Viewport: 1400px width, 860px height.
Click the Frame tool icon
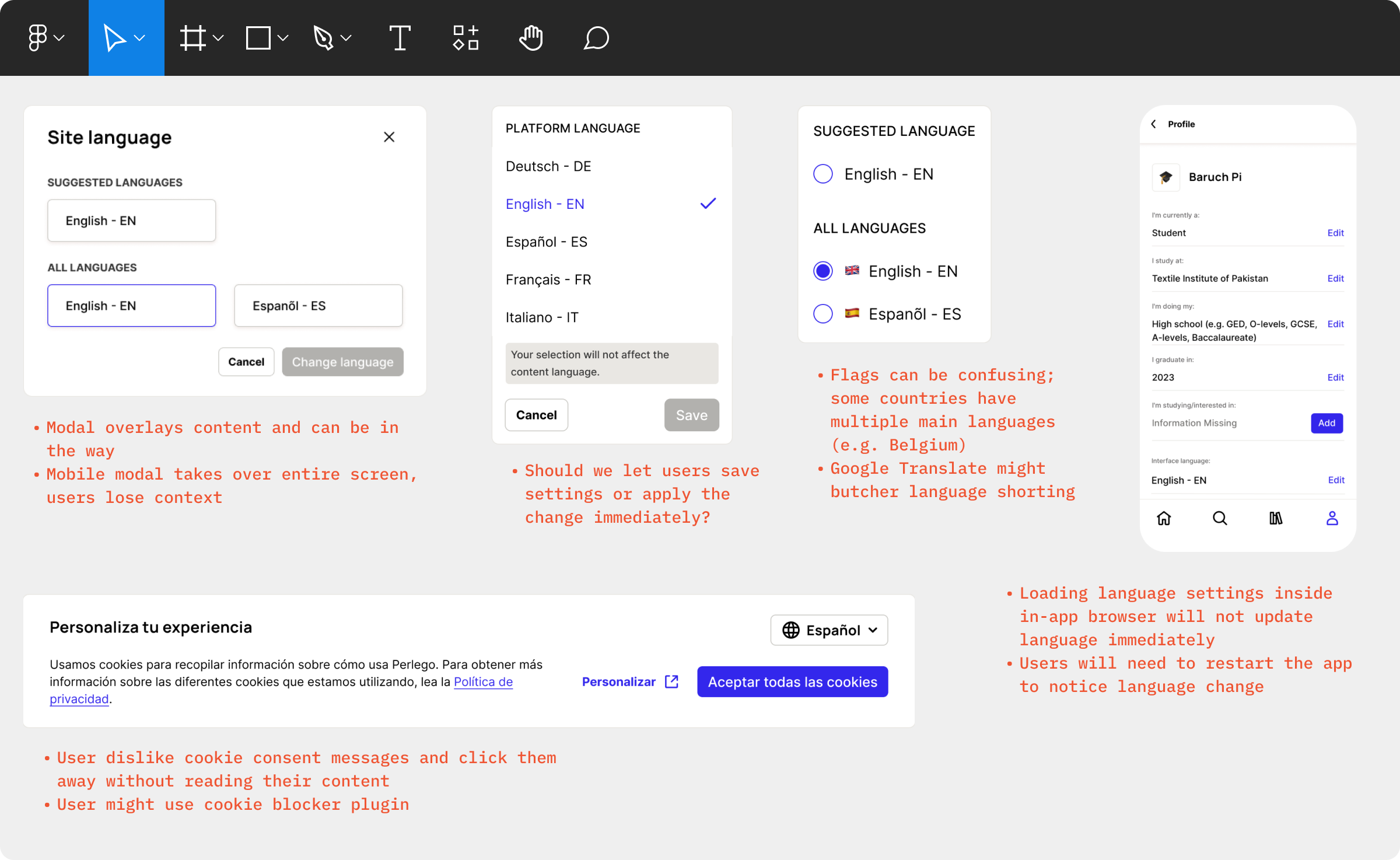click(192, 38)
